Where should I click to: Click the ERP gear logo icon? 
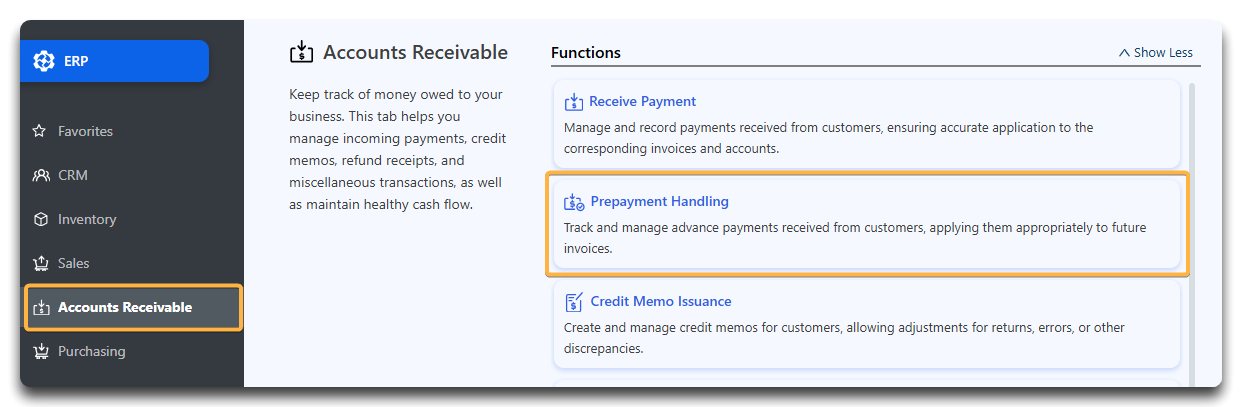(44, 61)
